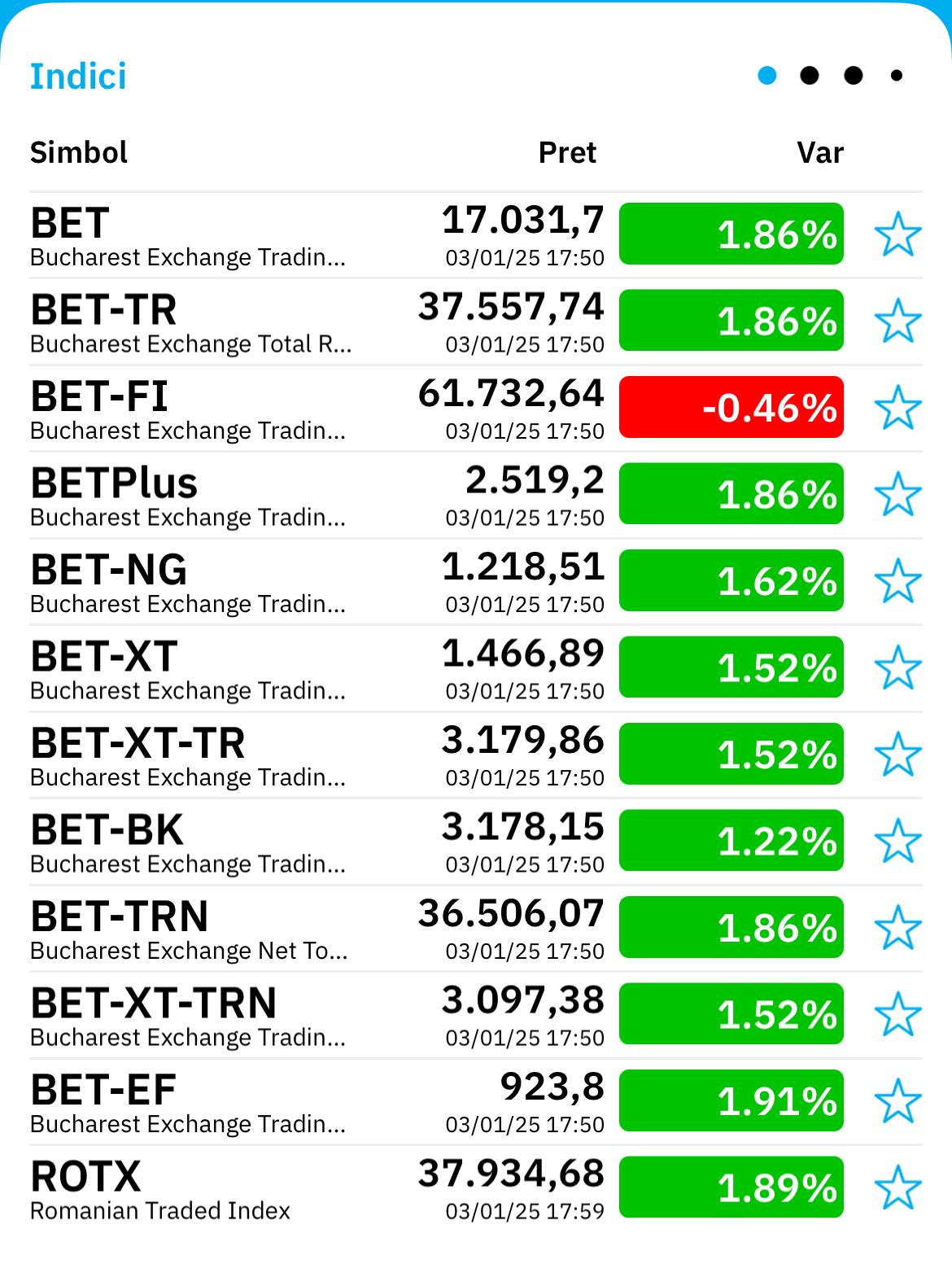Open the red -0.46% BET-FI variation badge
952x1273 pixels.
731,407
